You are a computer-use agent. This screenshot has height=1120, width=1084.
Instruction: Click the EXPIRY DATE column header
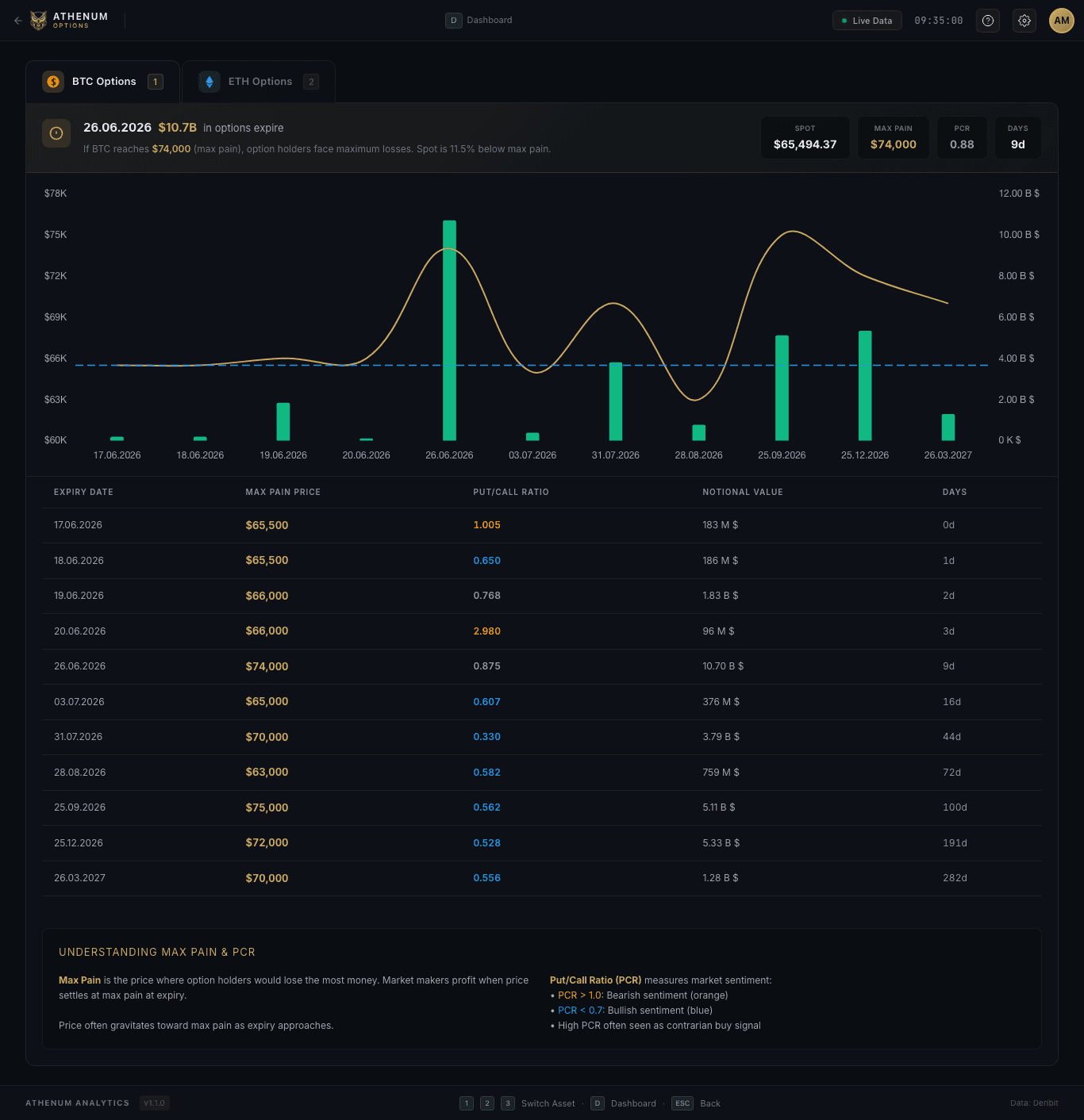(x=83, y=492)
